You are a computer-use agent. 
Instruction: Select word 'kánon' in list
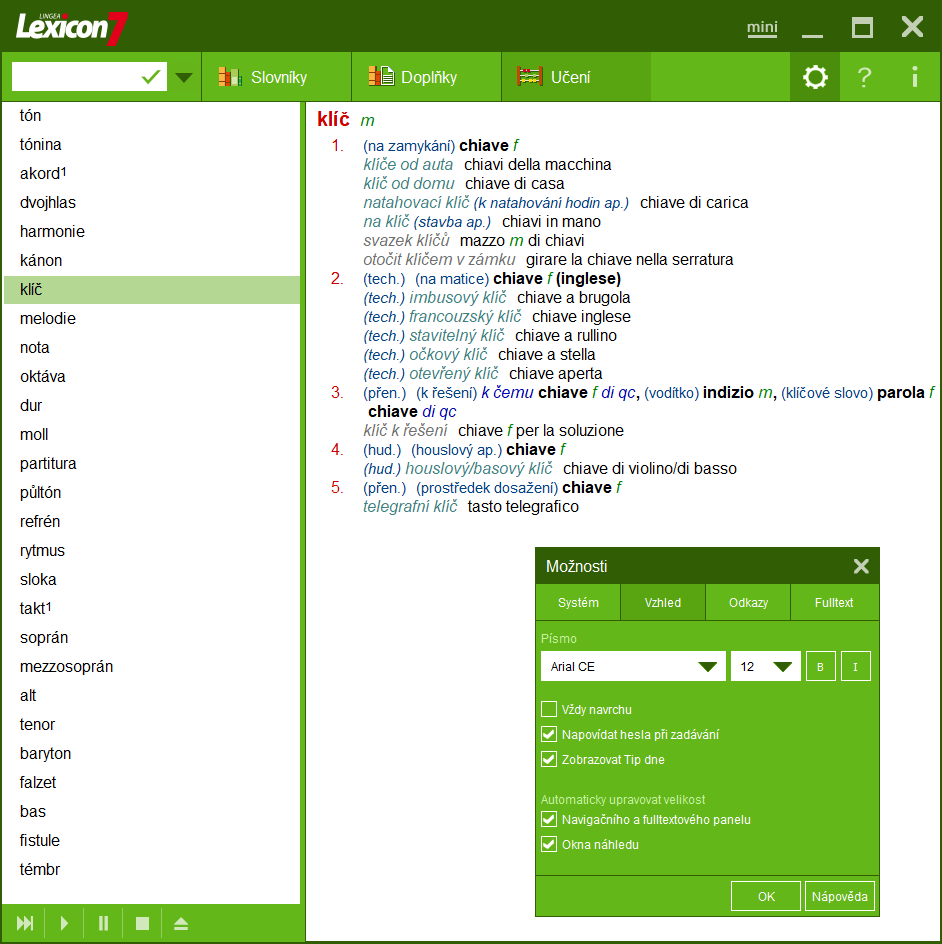(x=152, y=260)
